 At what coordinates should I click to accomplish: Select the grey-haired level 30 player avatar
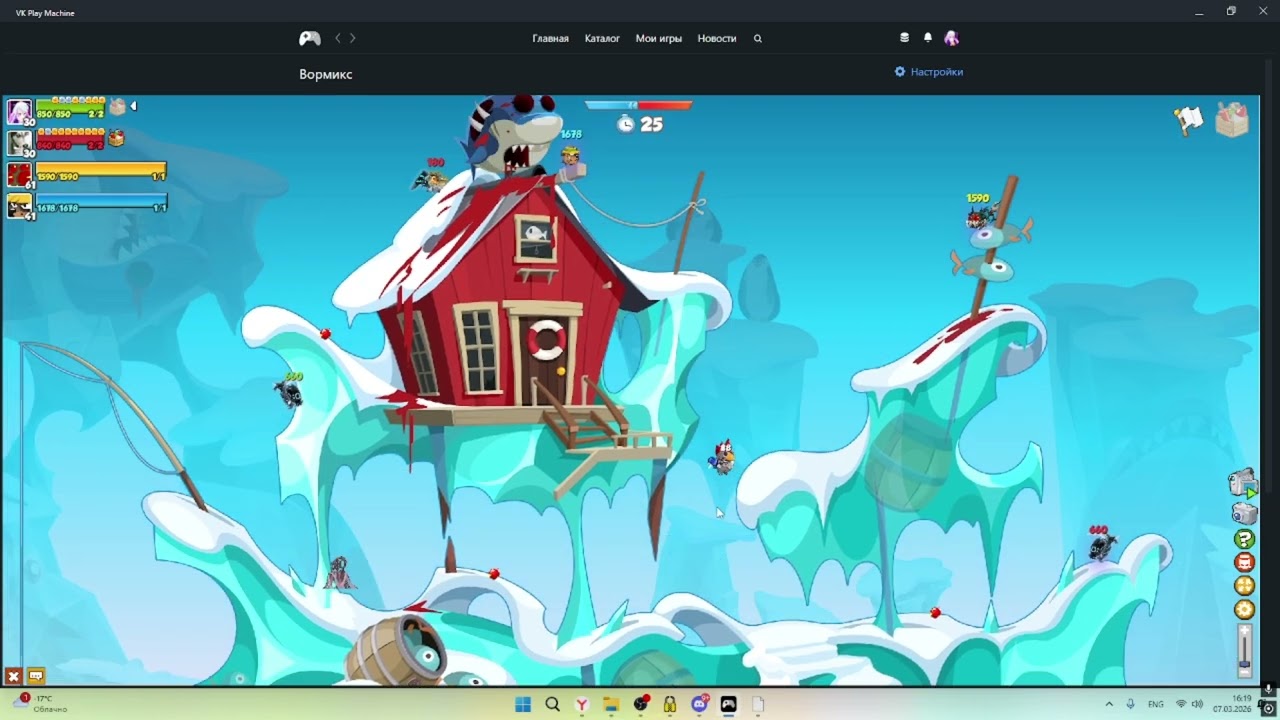[19, 142]
